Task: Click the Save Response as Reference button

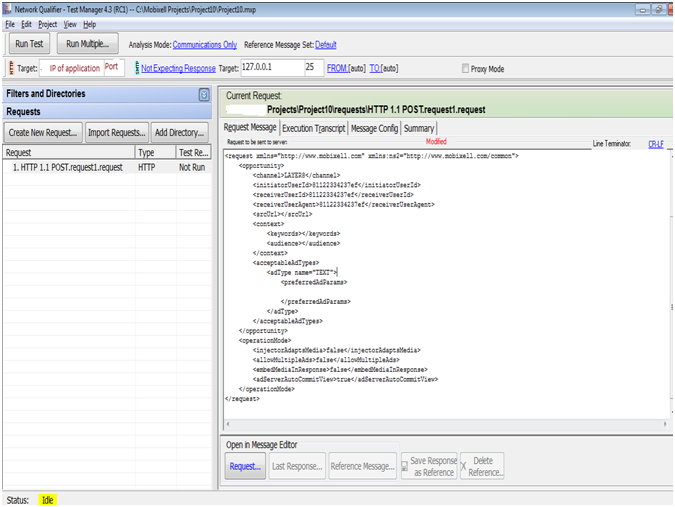Action: (428, 466)
